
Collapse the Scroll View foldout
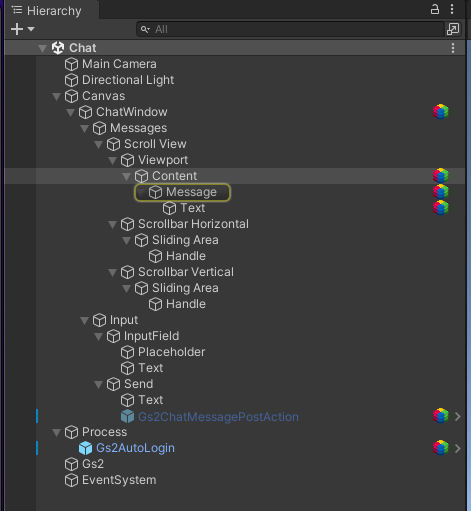pyautogui.click(x=98, y=145)
